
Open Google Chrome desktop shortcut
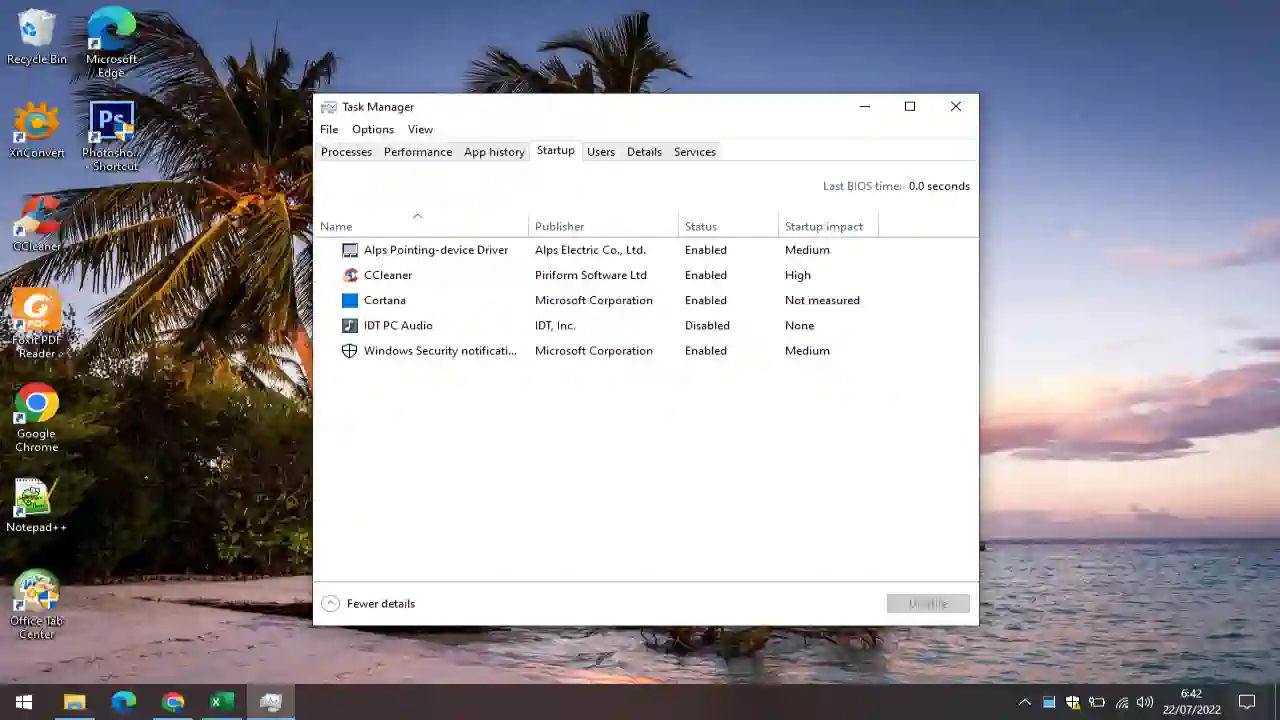point(36,418)
